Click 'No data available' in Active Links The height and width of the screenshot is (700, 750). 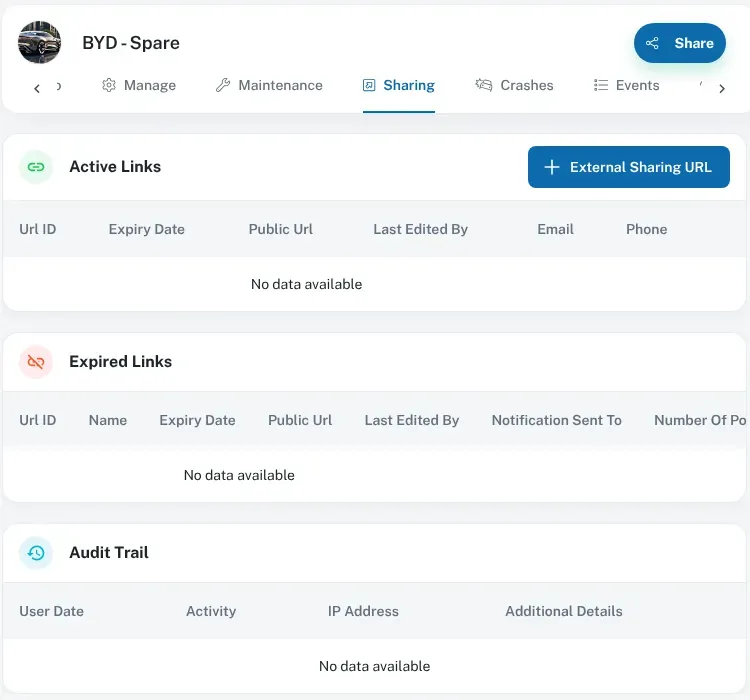pyautogui.click(x=307, y=284)
